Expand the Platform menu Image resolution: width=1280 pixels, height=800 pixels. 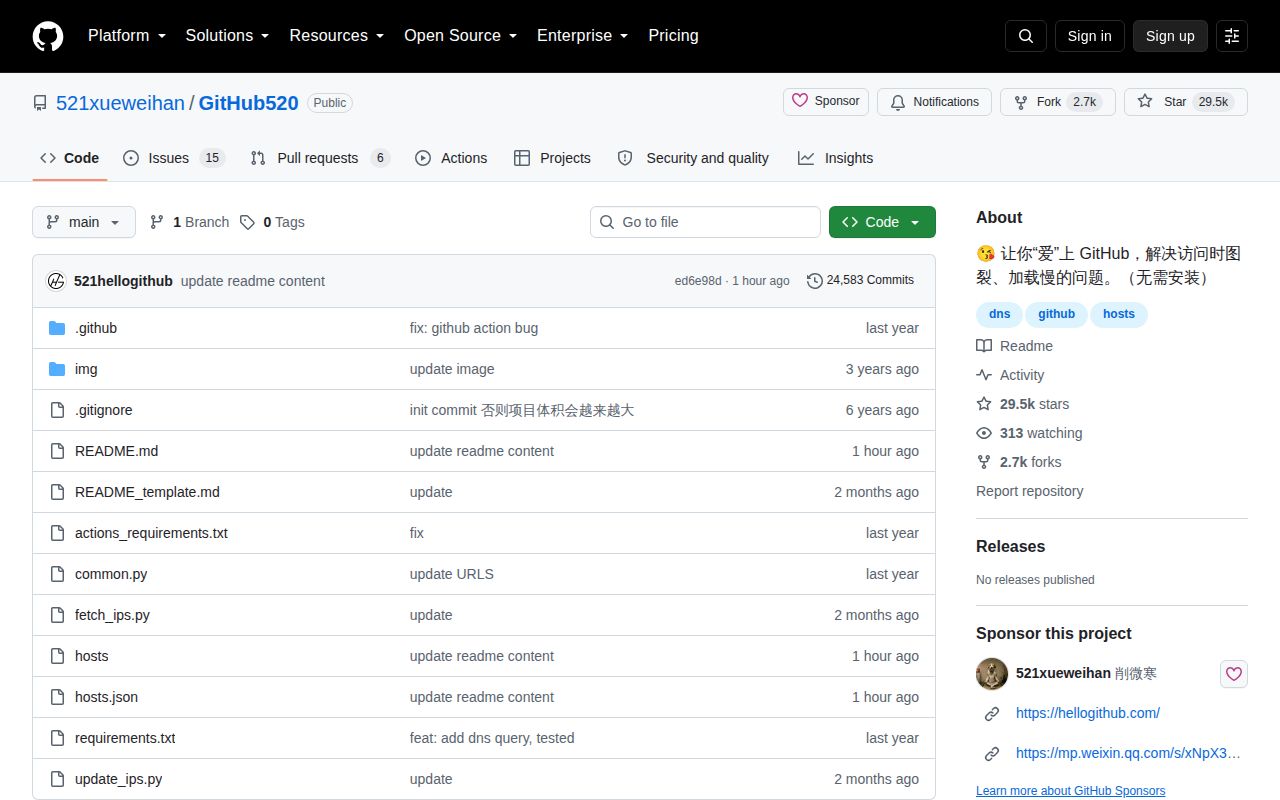pyautogui.click(x=127, y=36)
